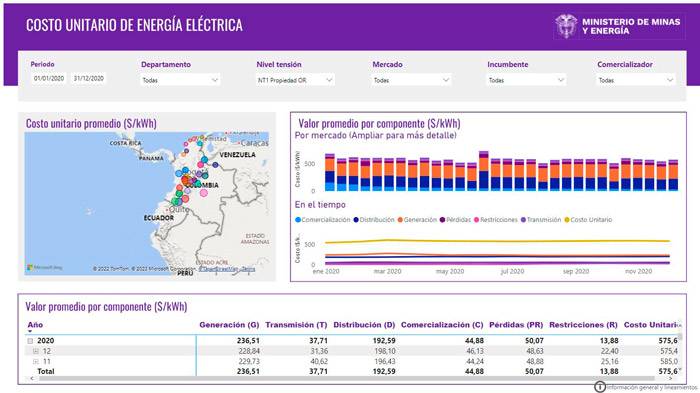The height and width of the screenshot is (393, 700).
Task: Collapse the 2020 year row
Action: [x=30, y=341]
